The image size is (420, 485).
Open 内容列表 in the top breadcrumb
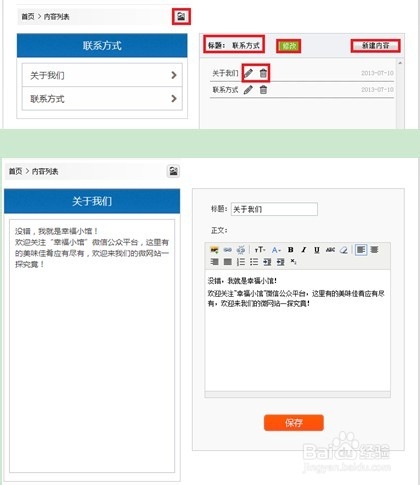click(57, 17)
